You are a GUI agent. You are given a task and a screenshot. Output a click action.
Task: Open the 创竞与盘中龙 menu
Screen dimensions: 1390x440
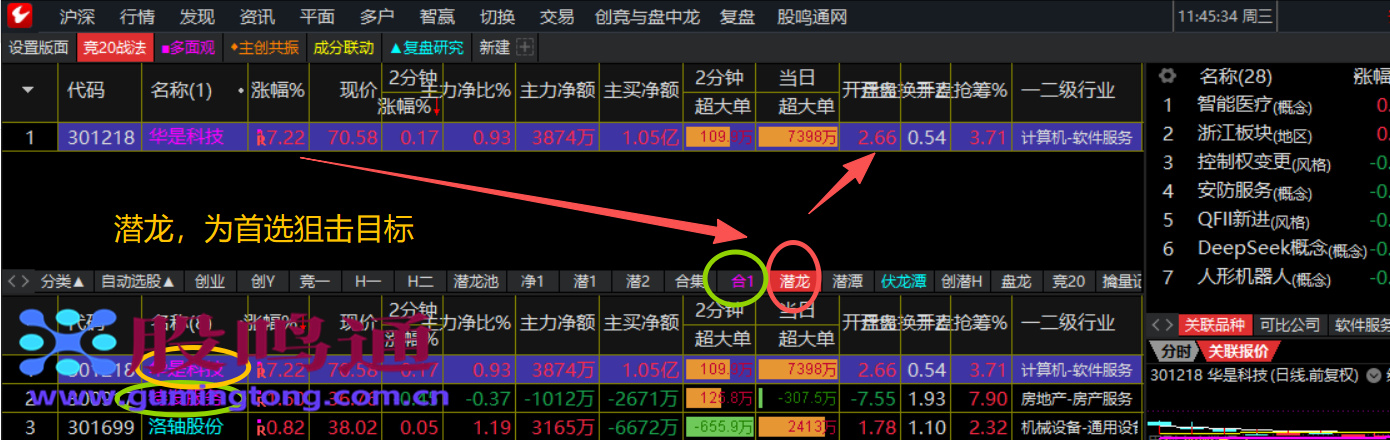[x=647, y=16]
